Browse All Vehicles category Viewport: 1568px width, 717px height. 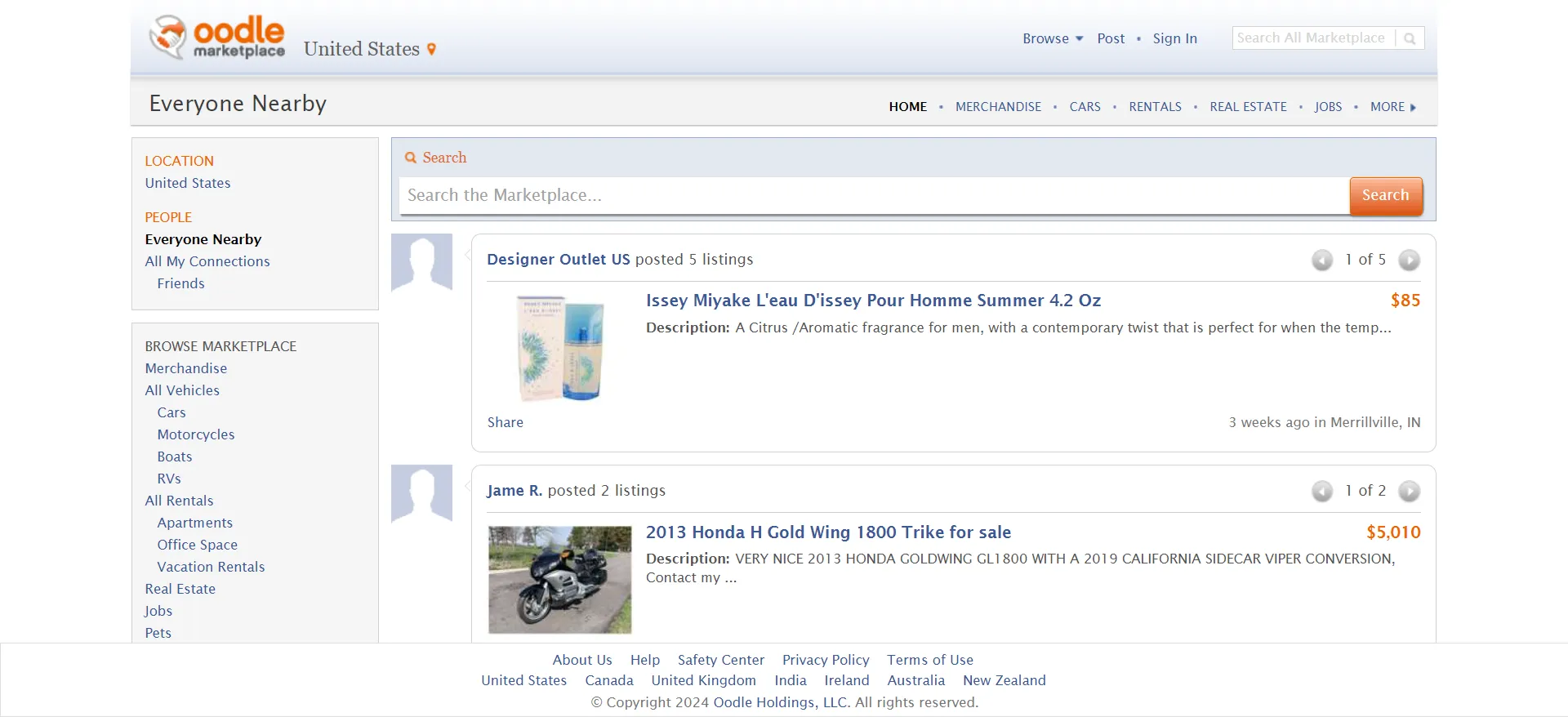pyautogui.click(x=182, y=391)
